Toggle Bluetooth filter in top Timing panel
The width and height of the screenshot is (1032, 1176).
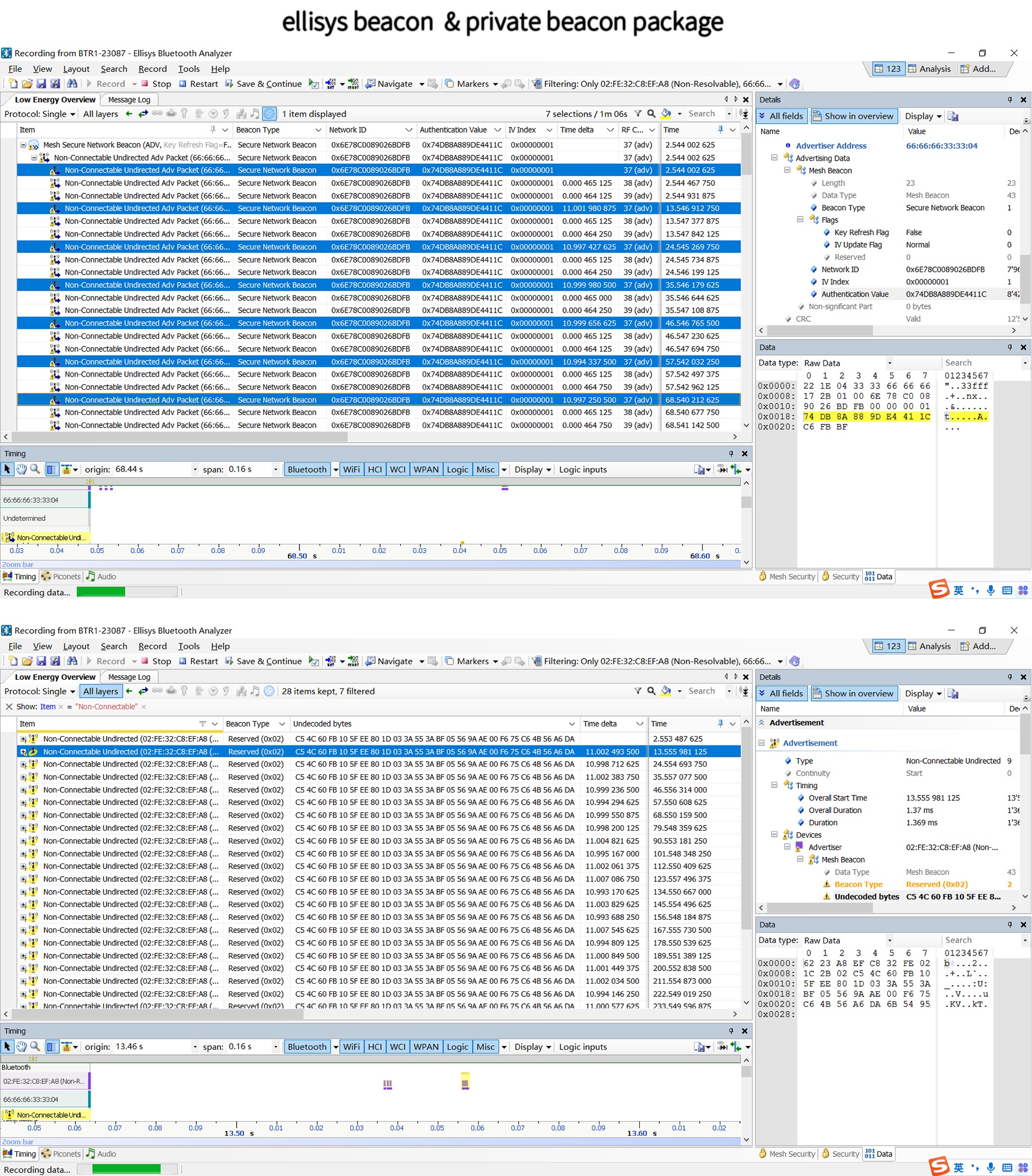(x=307, y=470)
